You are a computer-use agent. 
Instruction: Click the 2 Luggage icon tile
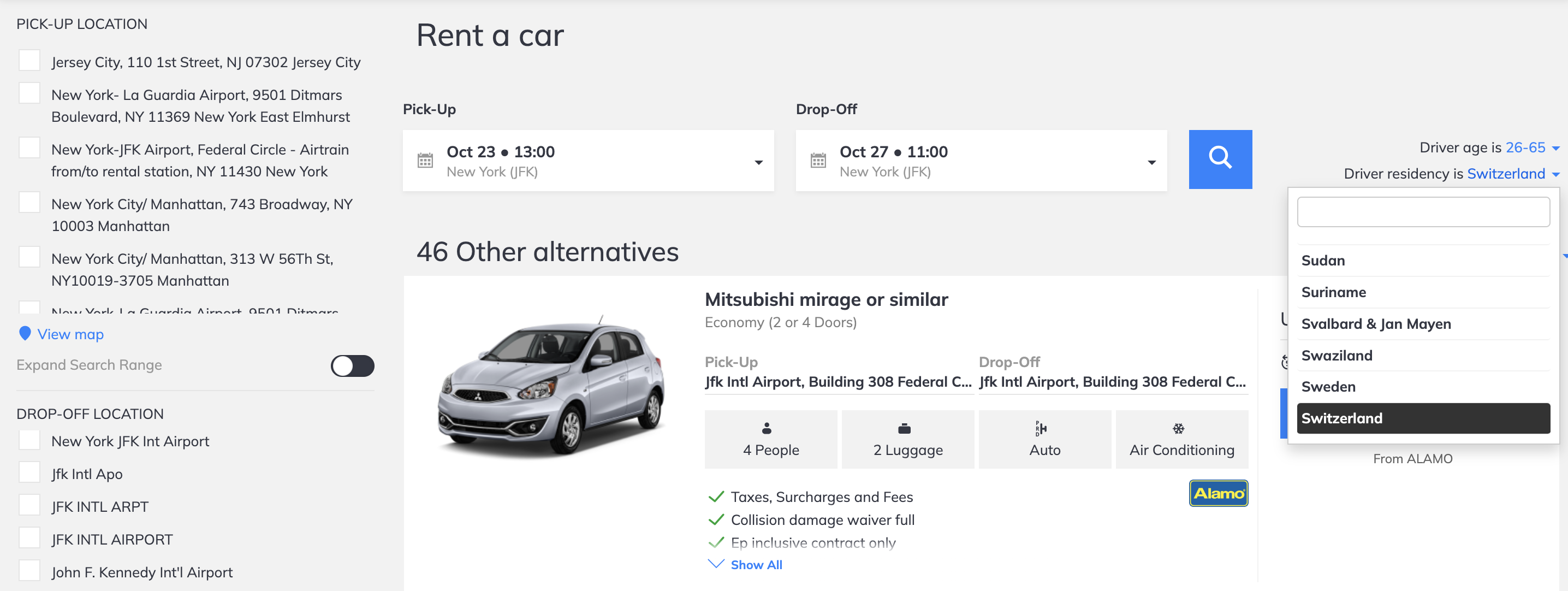click(907, 439)
